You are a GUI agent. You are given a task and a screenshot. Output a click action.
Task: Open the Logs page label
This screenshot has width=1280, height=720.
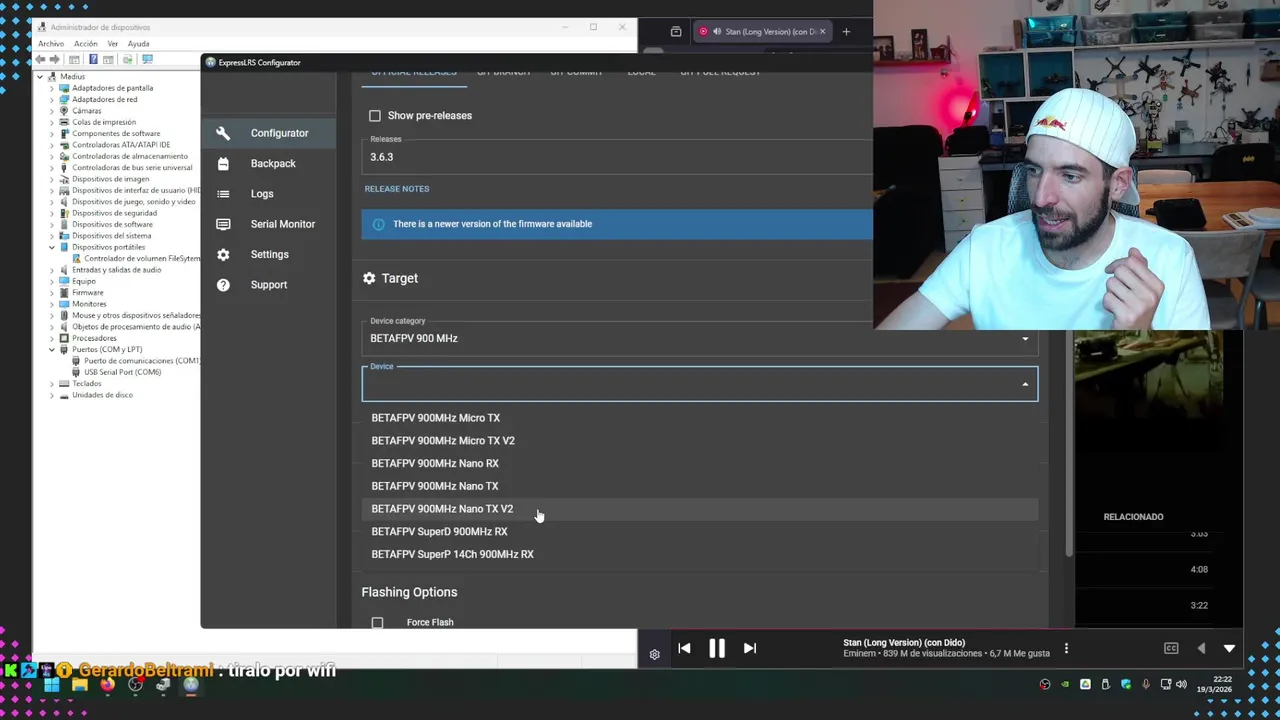[x=262, y=194]
